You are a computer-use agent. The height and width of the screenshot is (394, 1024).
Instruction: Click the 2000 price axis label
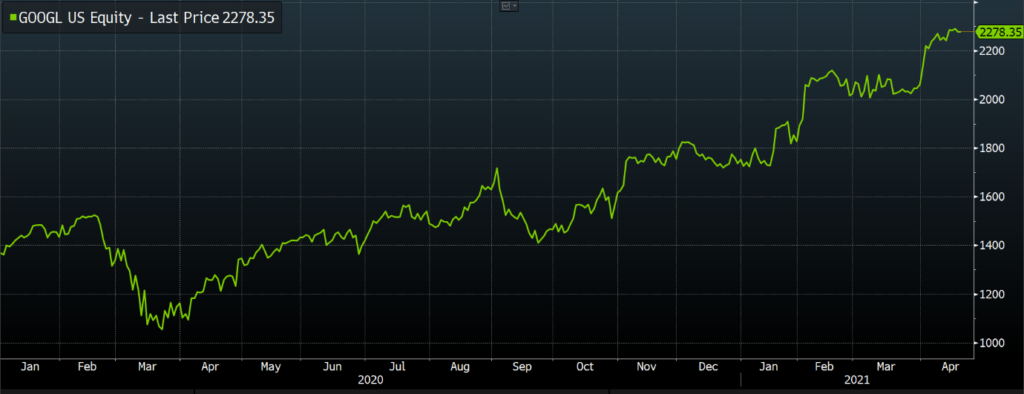coord(992,100)
